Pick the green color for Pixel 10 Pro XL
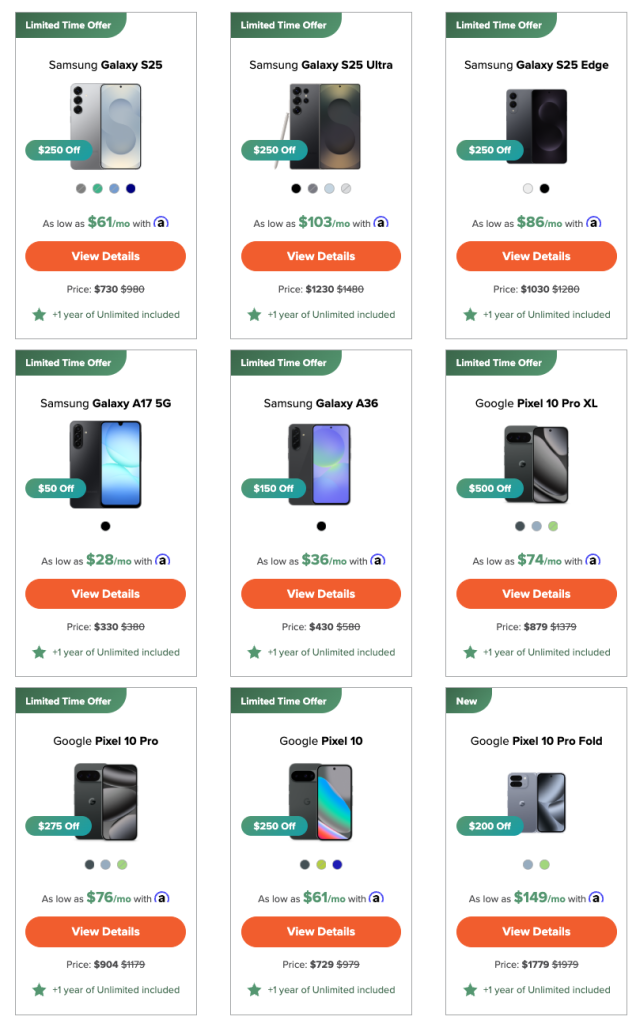This screenshot has height=1024, width=636. click(553, 526)
